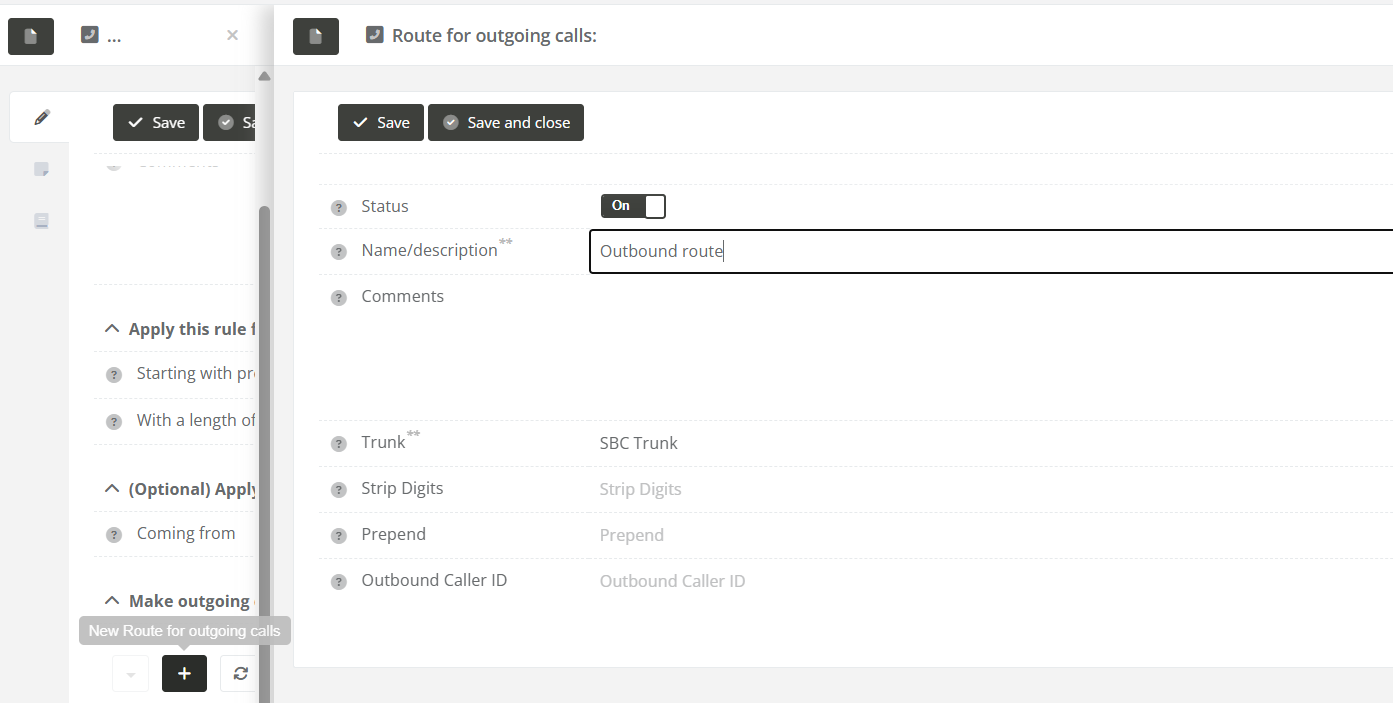Click help icon next to Strip Digits

click(339, 490)
